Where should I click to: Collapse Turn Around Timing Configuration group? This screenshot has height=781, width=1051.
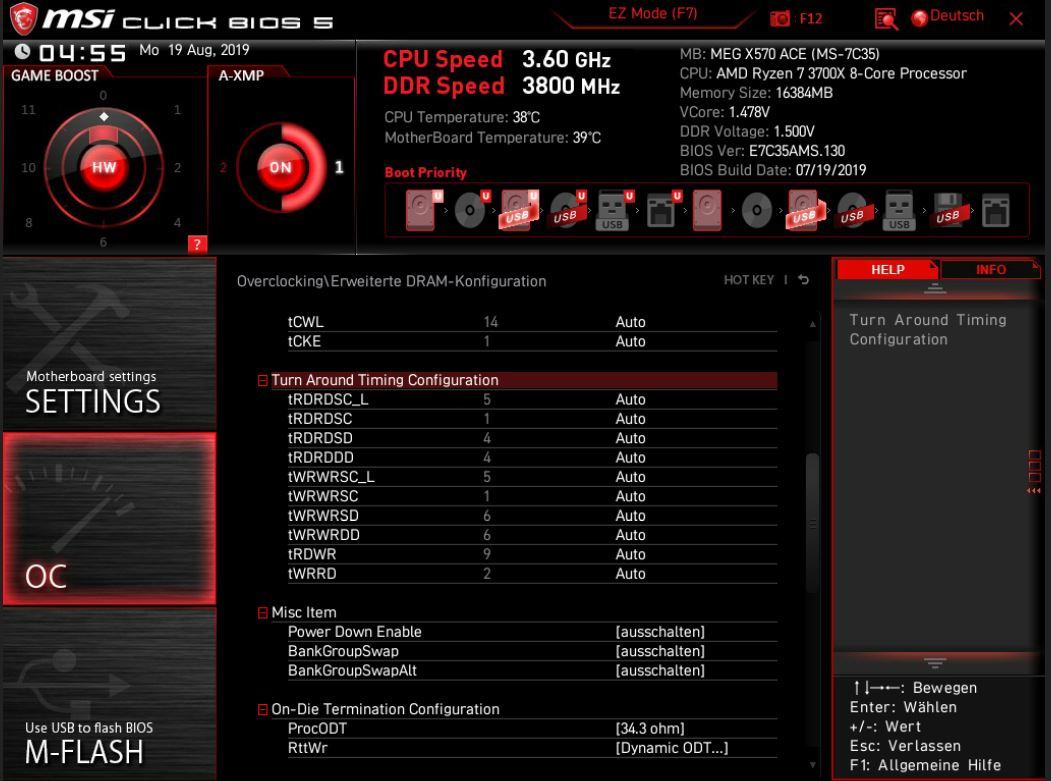pos(263,381)
